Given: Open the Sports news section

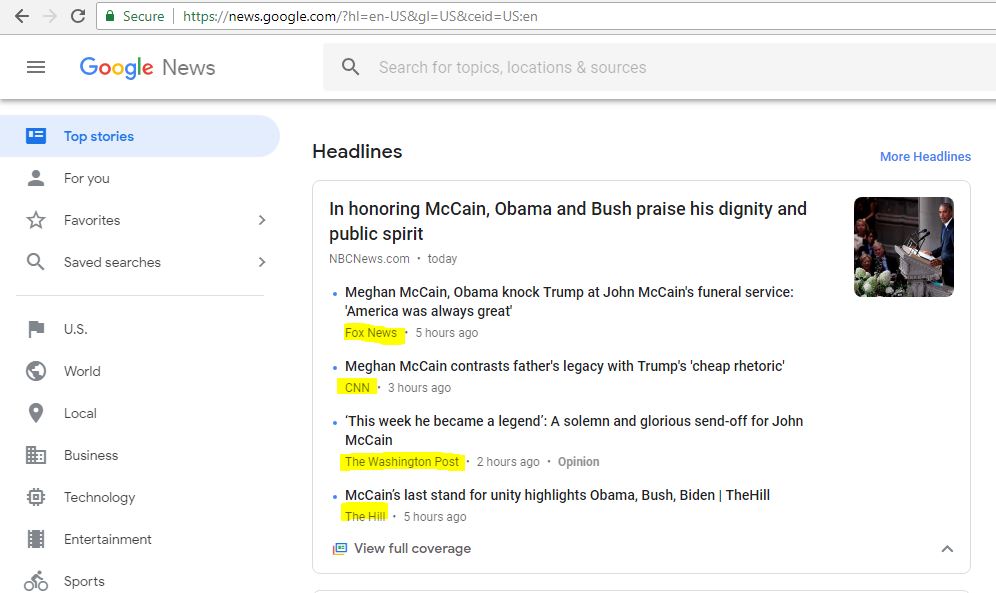Looking at the screenshot, I should (x=84, y=581).
